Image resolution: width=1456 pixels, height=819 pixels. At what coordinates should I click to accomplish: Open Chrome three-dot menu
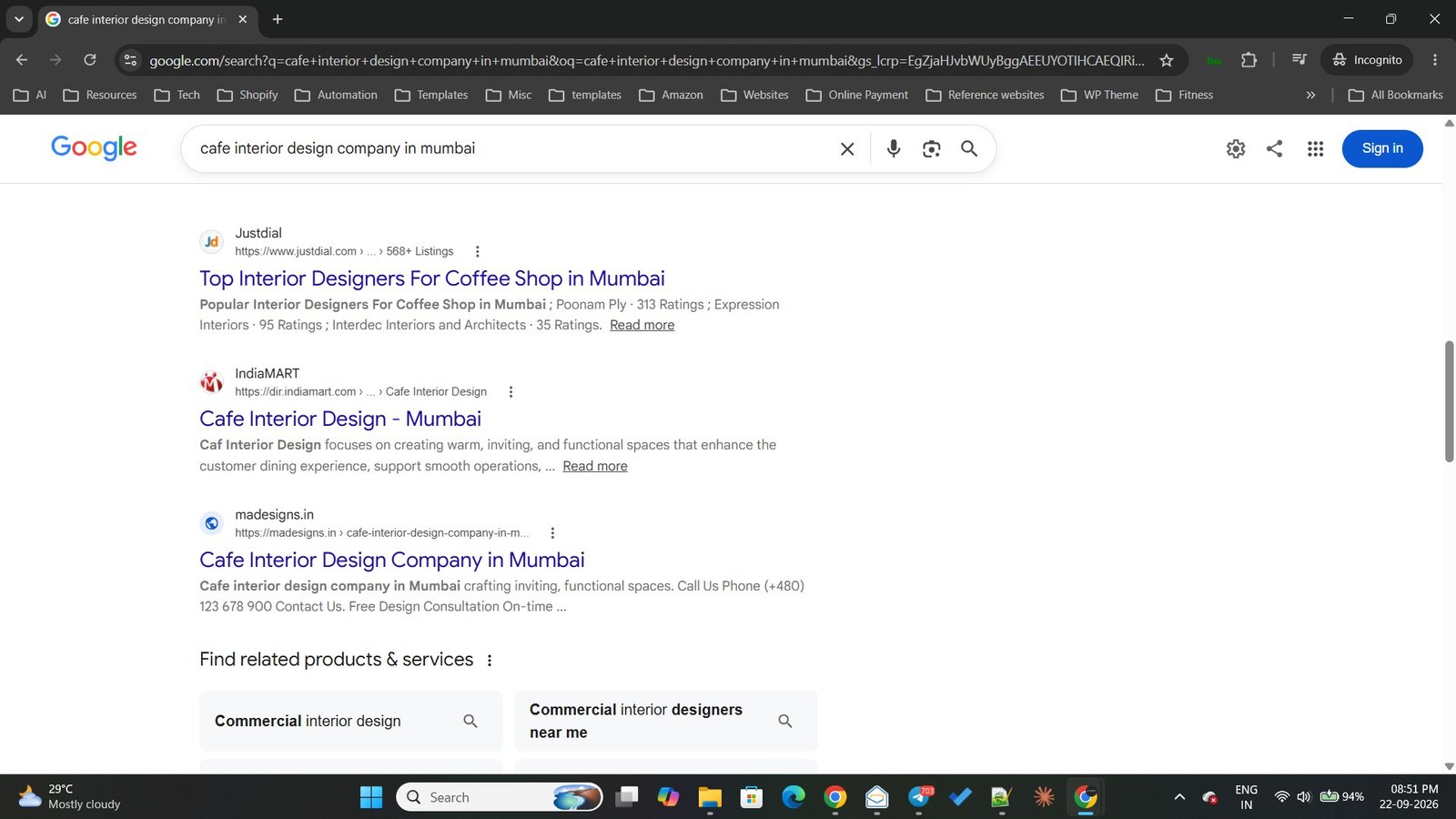(x=1435, y=60)
